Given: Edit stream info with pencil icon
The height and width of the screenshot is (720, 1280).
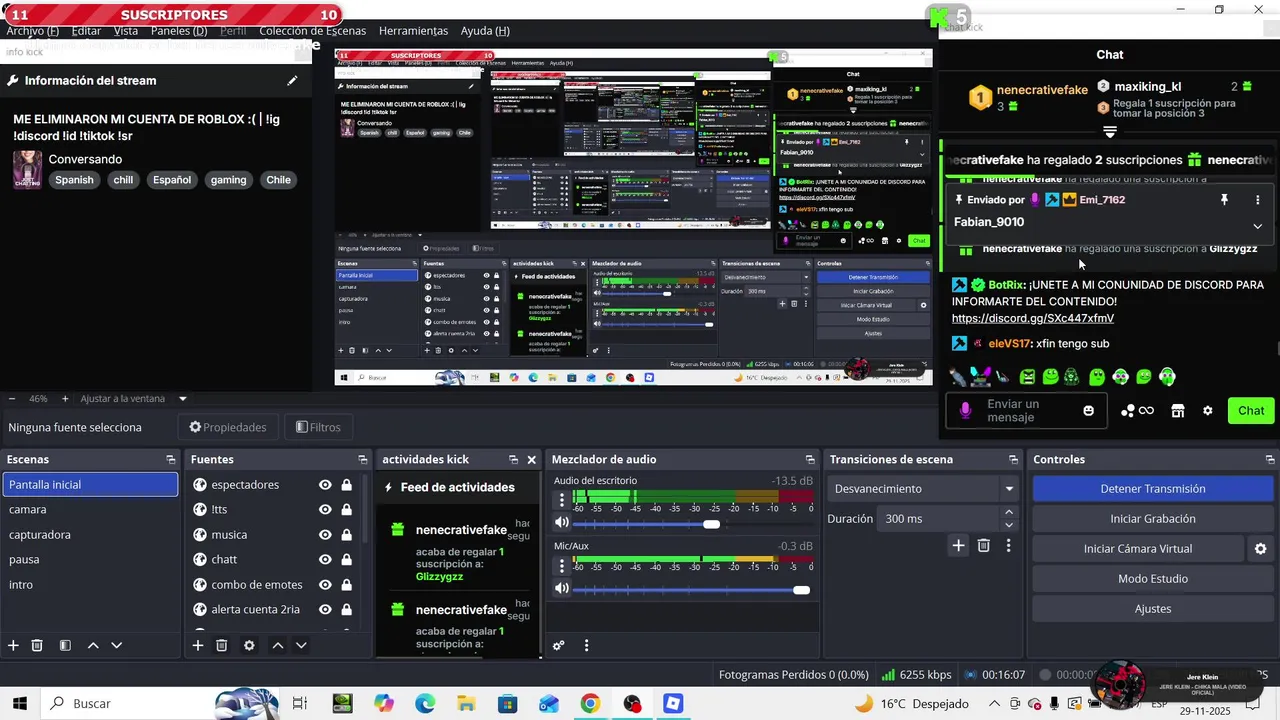Looking at the screenshot, I should pyautogui.click(x=292, y=80).
